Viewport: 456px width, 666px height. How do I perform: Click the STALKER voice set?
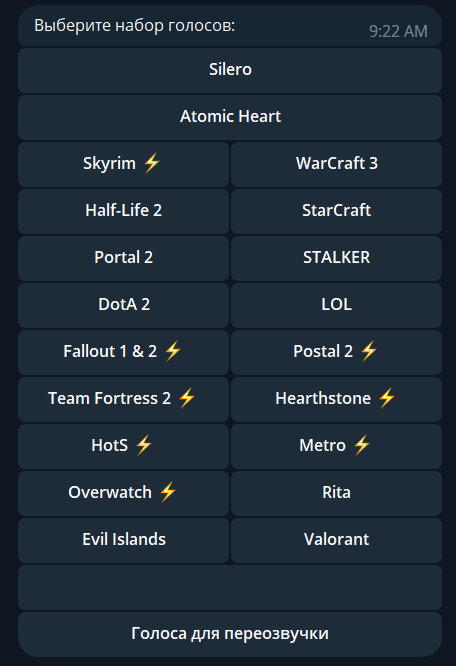[336, 258]
